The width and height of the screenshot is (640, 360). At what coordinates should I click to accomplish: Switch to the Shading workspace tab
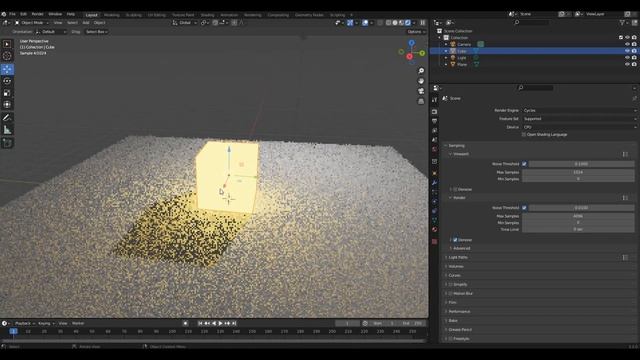207,15
